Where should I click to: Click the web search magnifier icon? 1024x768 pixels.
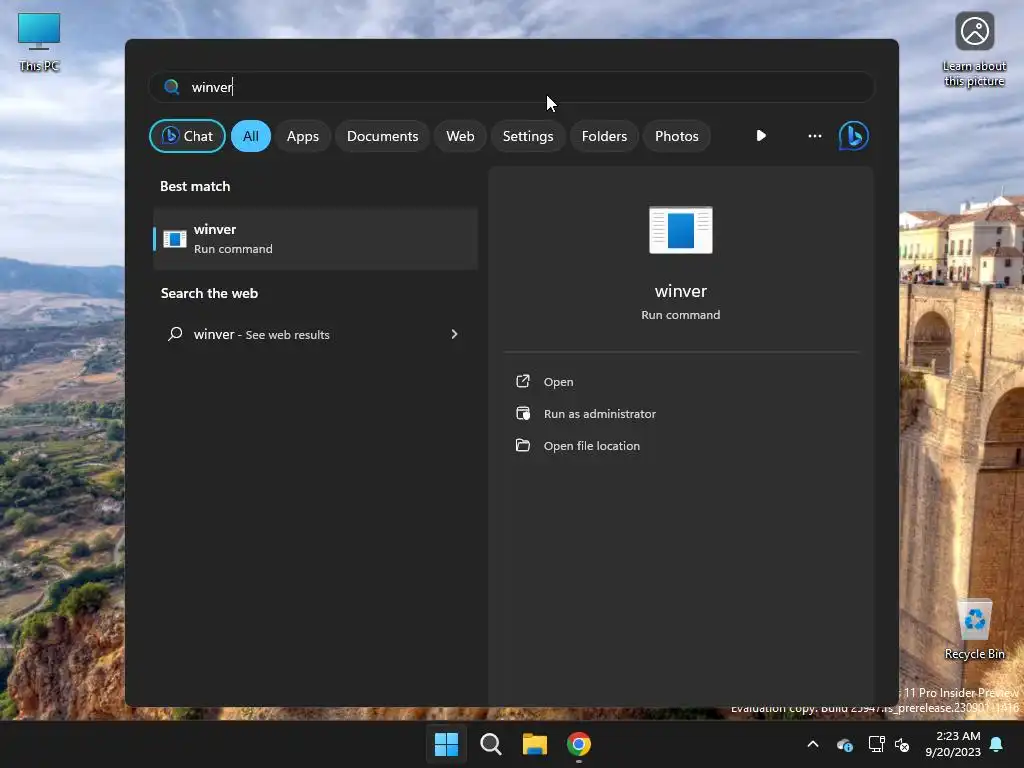tap(175, 334)
